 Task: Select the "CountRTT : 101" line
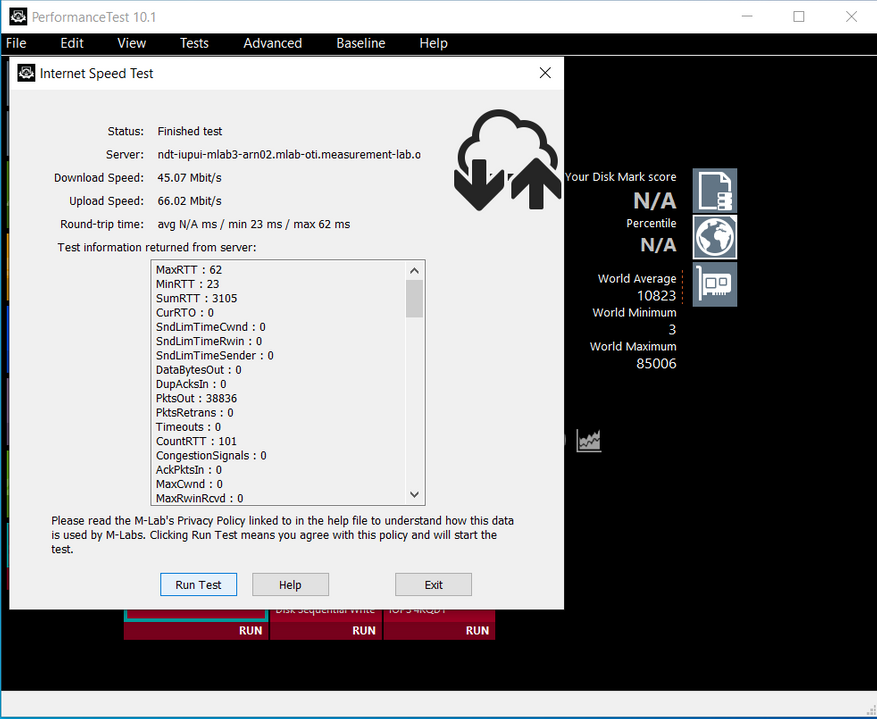click(x=196, y=441)
